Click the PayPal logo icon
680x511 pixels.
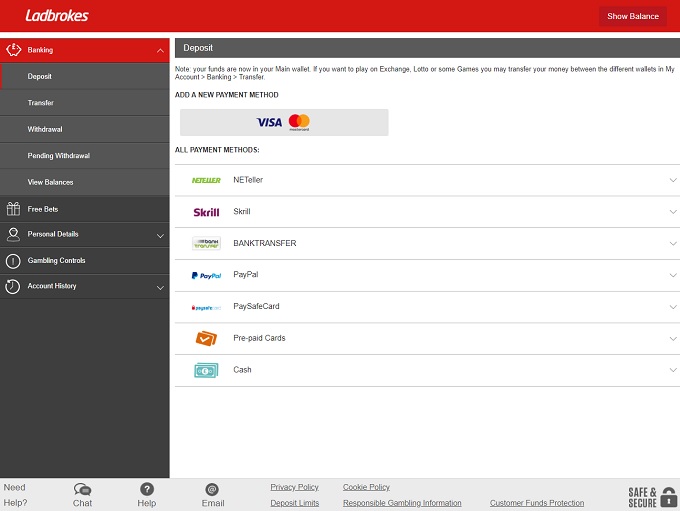click(x=206, y=275)
